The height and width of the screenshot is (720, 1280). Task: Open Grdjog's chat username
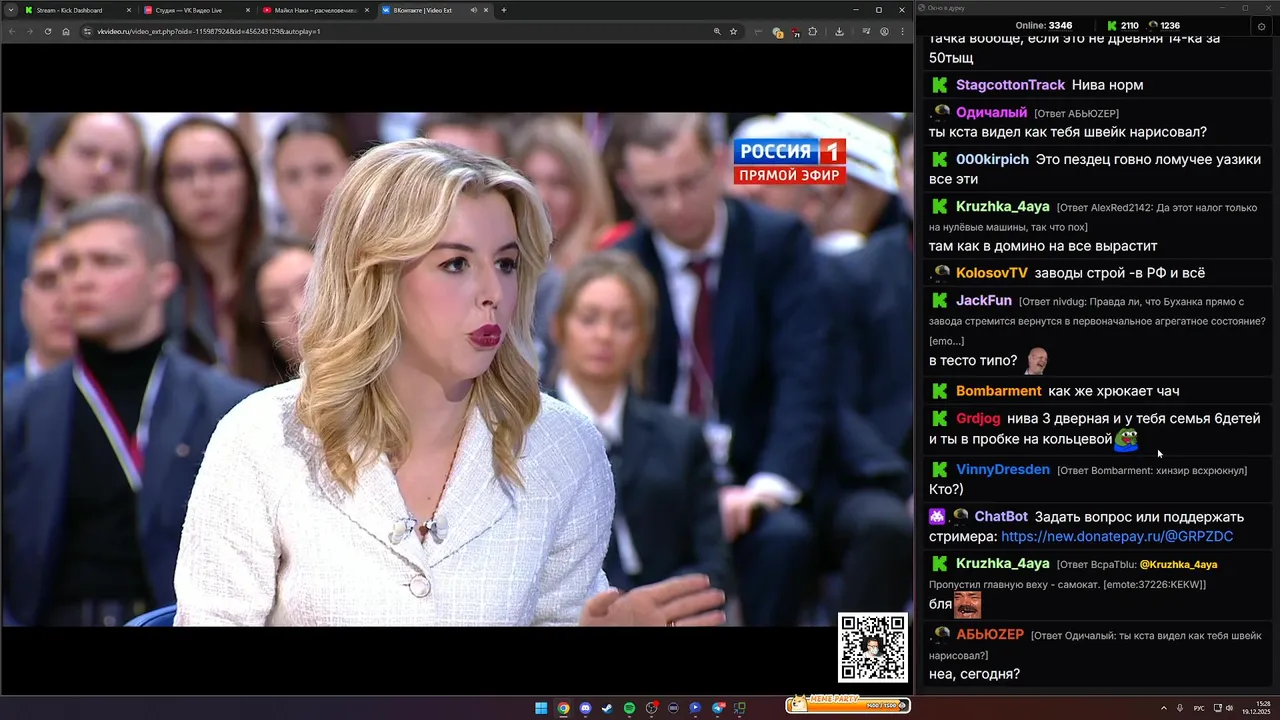click(x=978, y=419)
